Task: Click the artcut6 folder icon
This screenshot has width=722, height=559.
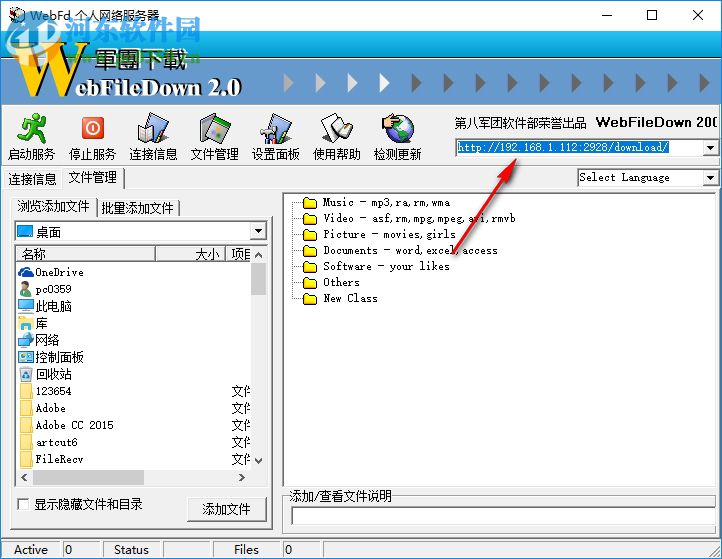Action: (x=26, y=443)
